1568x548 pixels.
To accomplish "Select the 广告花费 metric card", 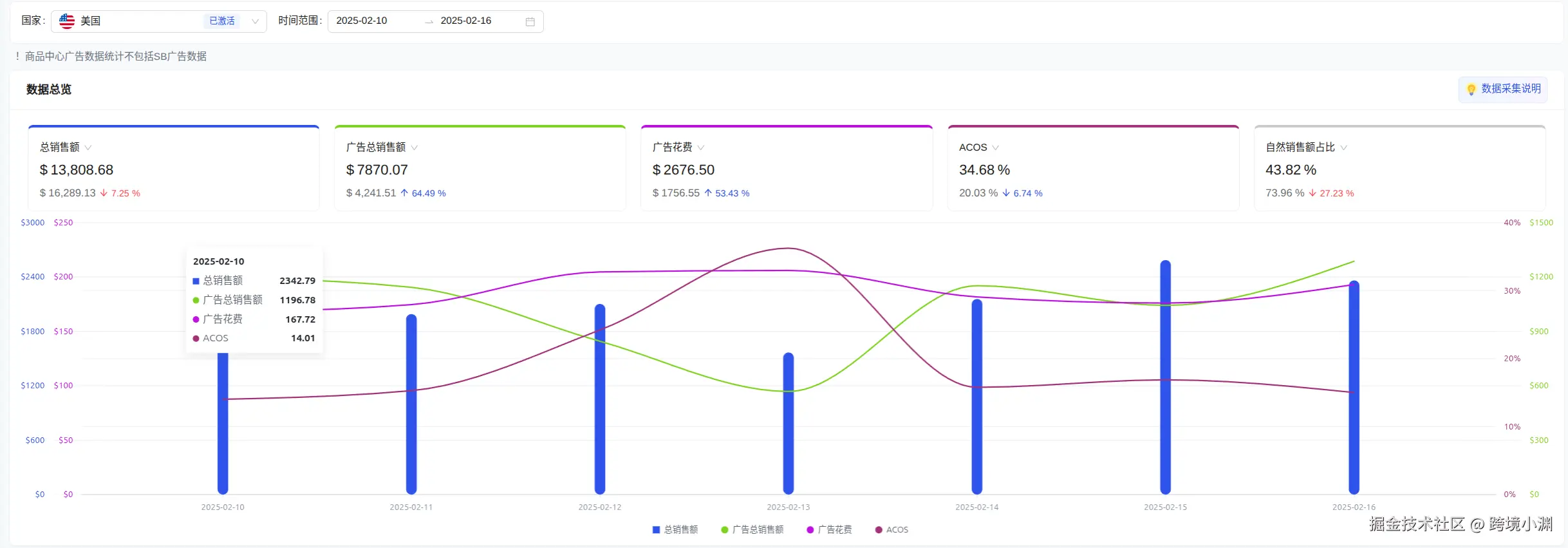I will pos(786,169).
